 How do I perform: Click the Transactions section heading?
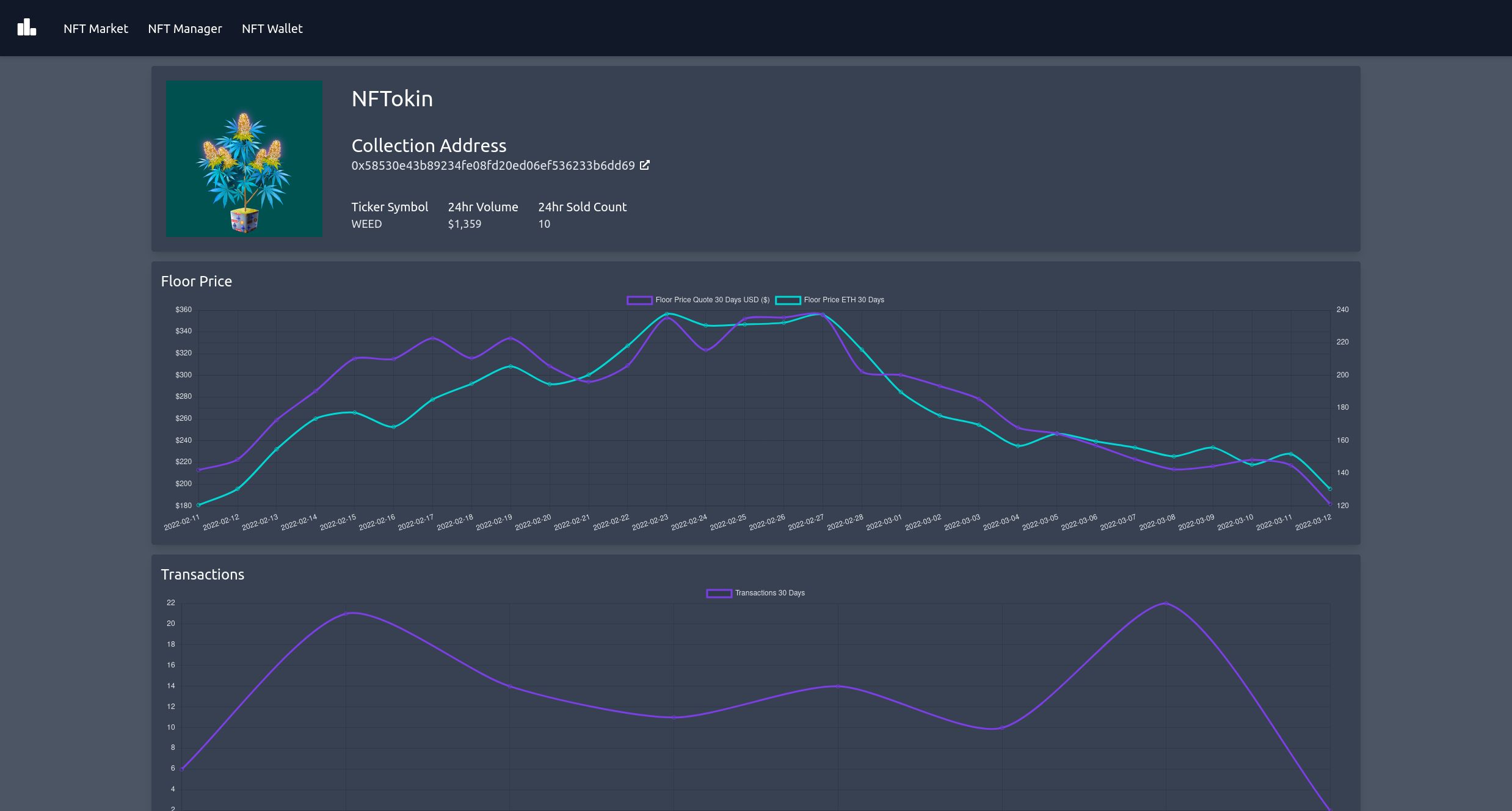pos(203,575)
